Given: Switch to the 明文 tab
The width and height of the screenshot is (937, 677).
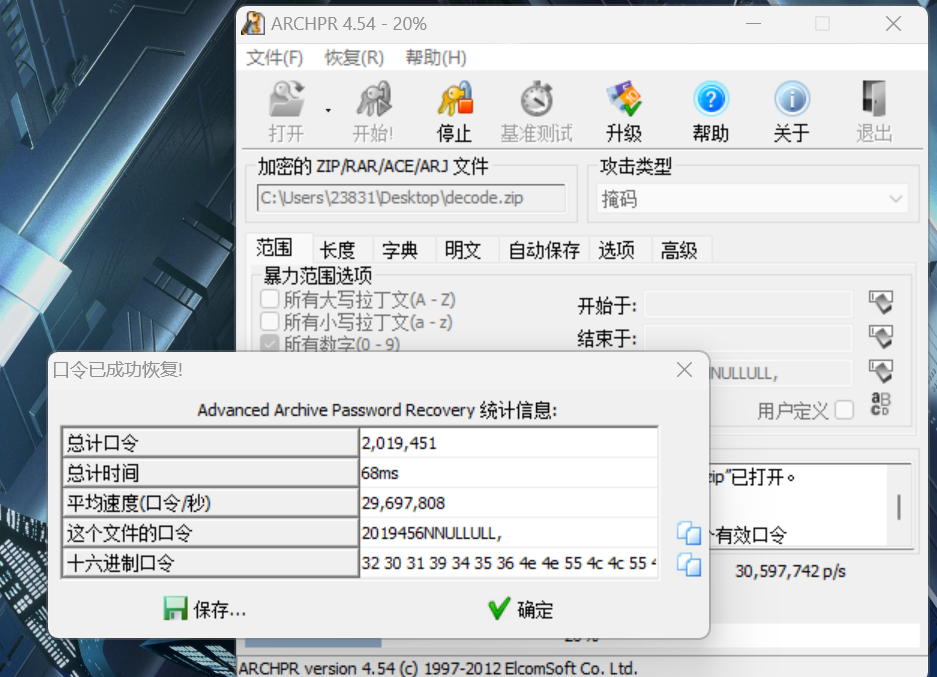Looking at the screenshot, I should [463, 250].
